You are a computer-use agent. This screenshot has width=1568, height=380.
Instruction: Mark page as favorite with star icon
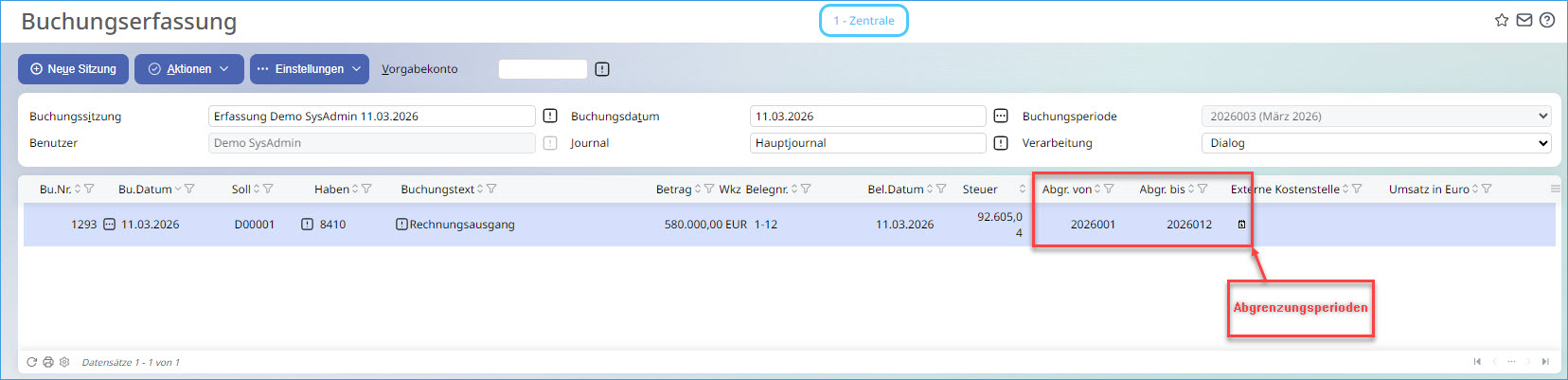pyautogui.click(x=1501, y=20)
